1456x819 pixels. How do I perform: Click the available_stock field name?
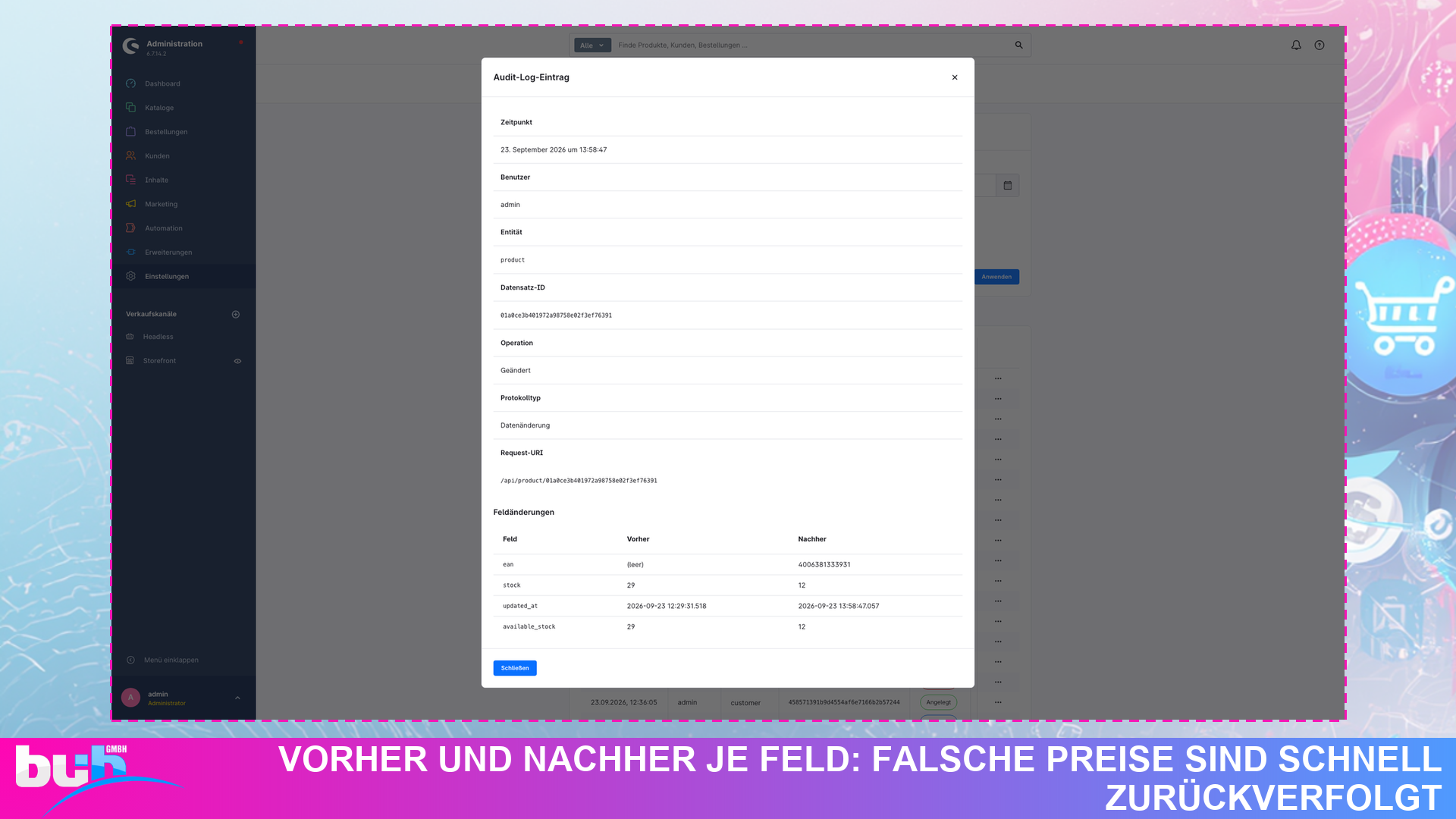click(x=529, y=627)
